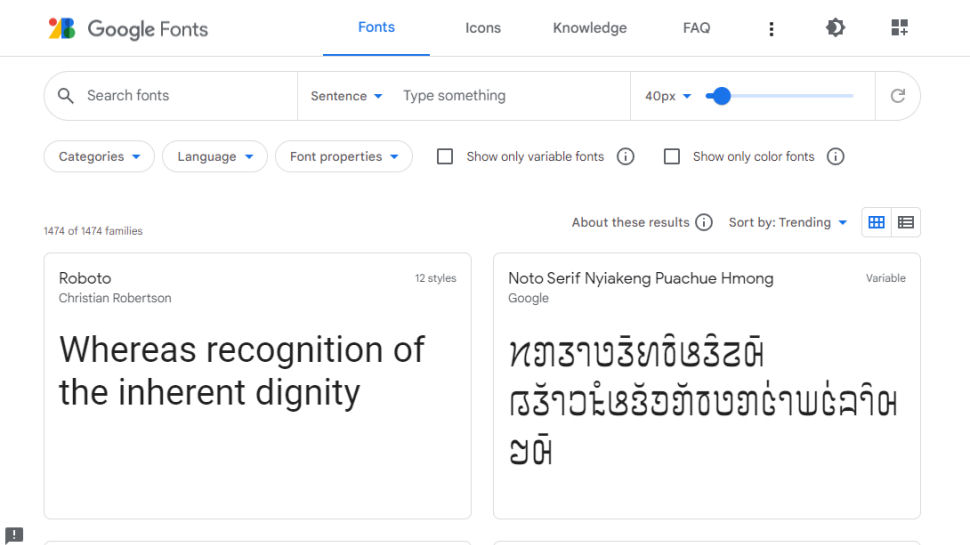Toggle the dark theme icon

[x=835, y=28]
